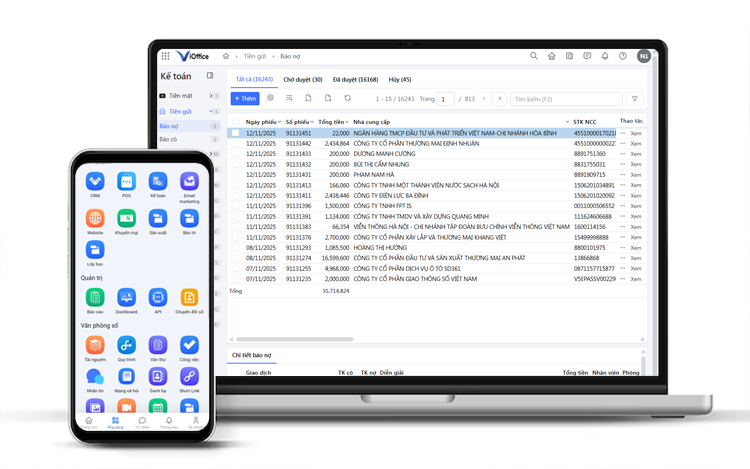The height and width of the screenshot is (469, 750).
Task: Open the chat message icon in header
Action: (587, 56)
